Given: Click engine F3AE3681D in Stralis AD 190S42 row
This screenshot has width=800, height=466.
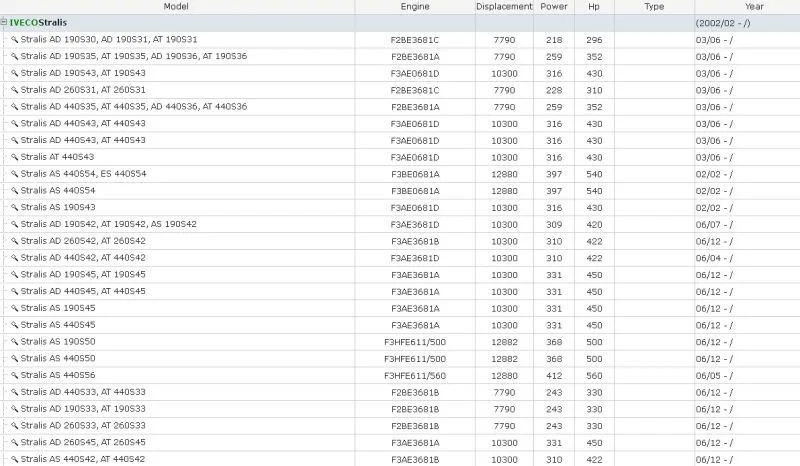Looking at the screenshot, I should pyautogui.click(x=415, y=225).
